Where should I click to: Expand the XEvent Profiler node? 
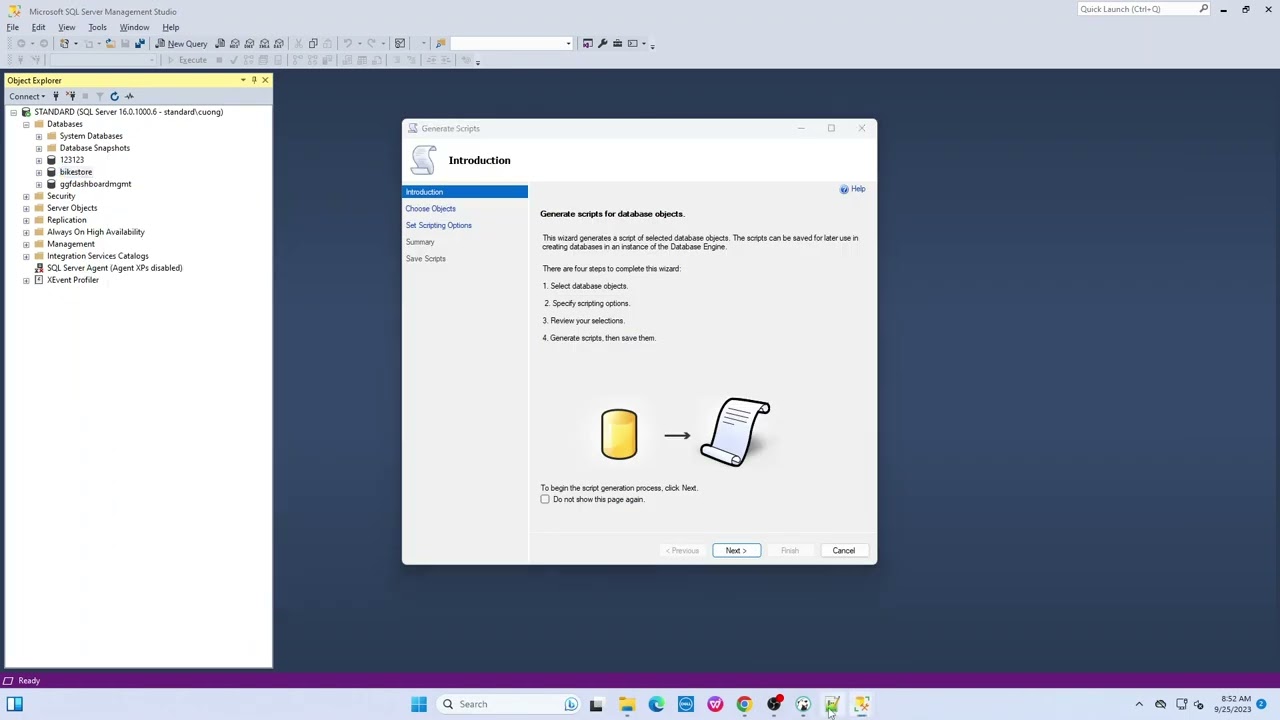(x=26, y=280)
